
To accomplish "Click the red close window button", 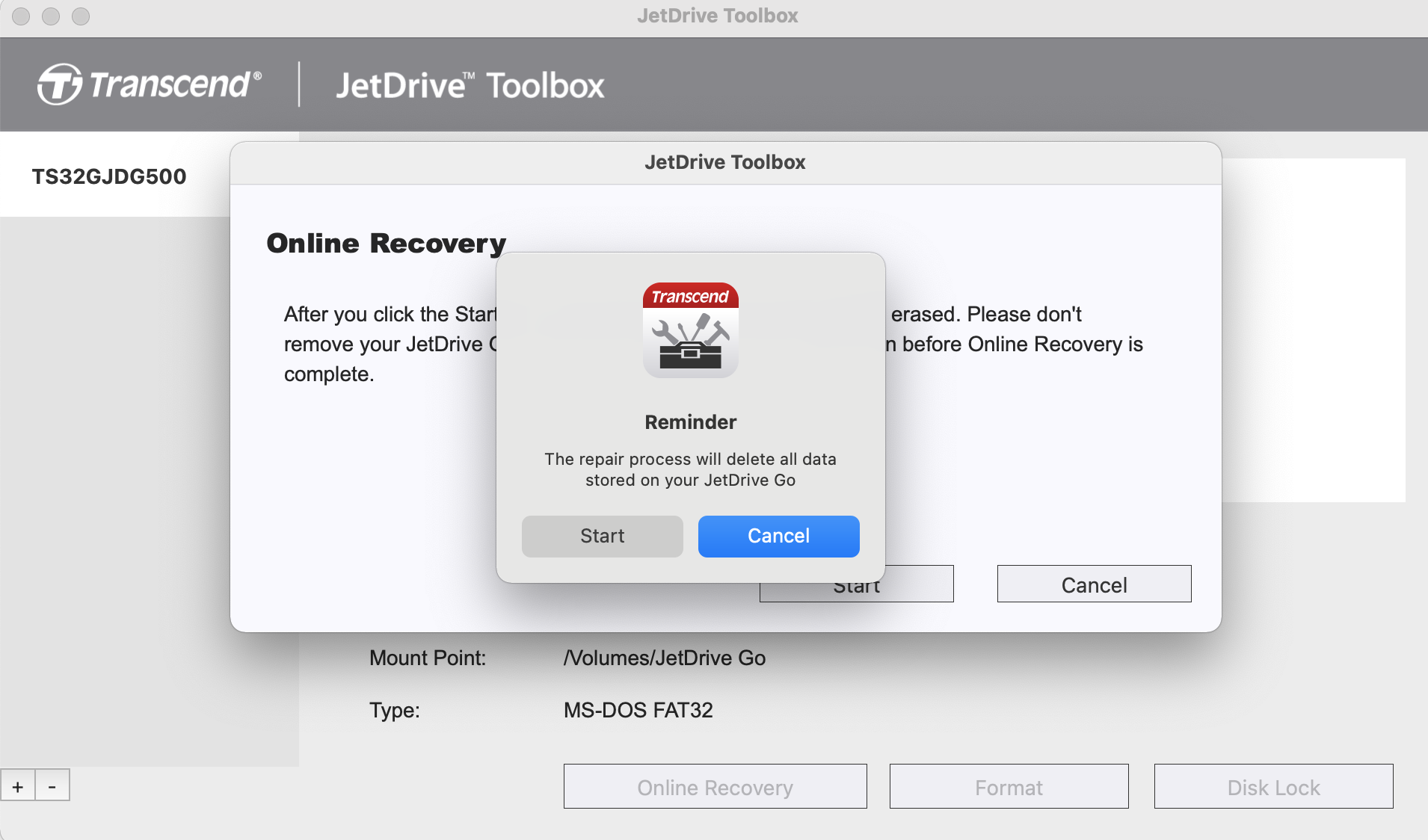I will [x=21, y=16].
